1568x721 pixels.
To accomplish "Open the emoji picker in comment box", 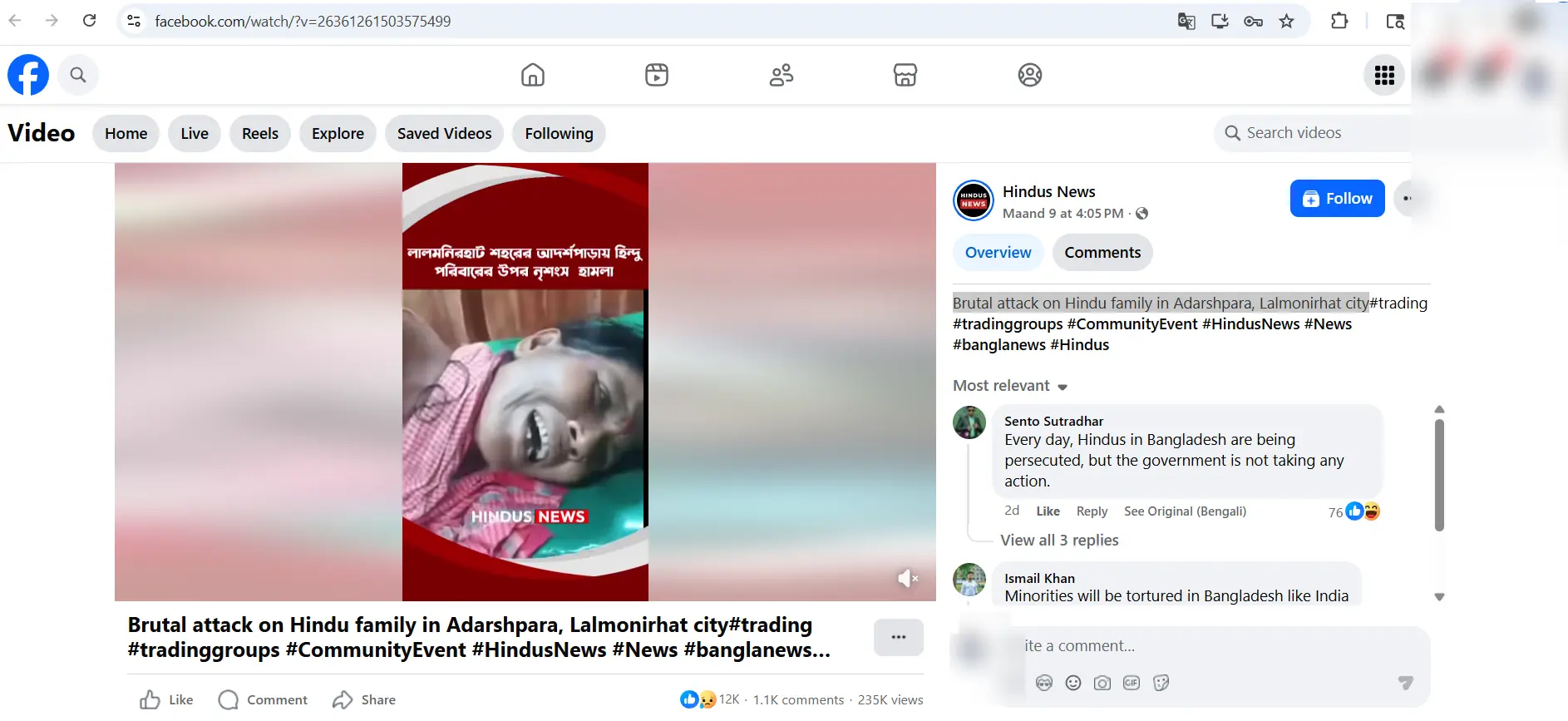I will (x=1073, y=683).
